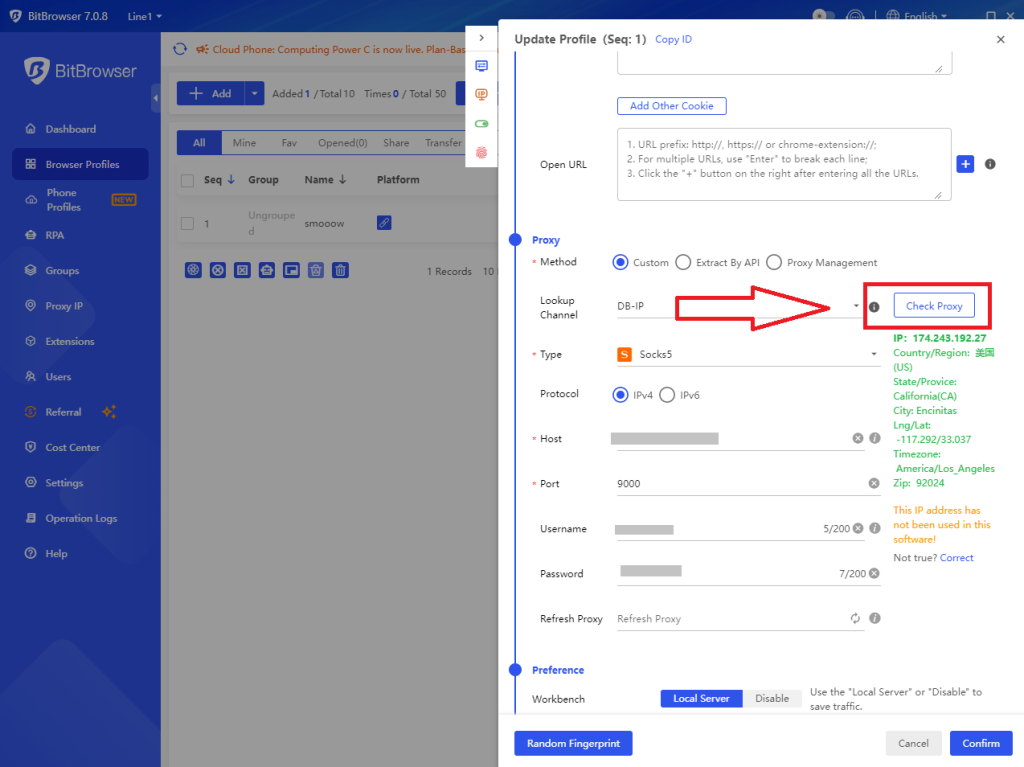Click the blue edit pencil beside smooow profile
Screen dimensions: 1024x767
point(384,222)
